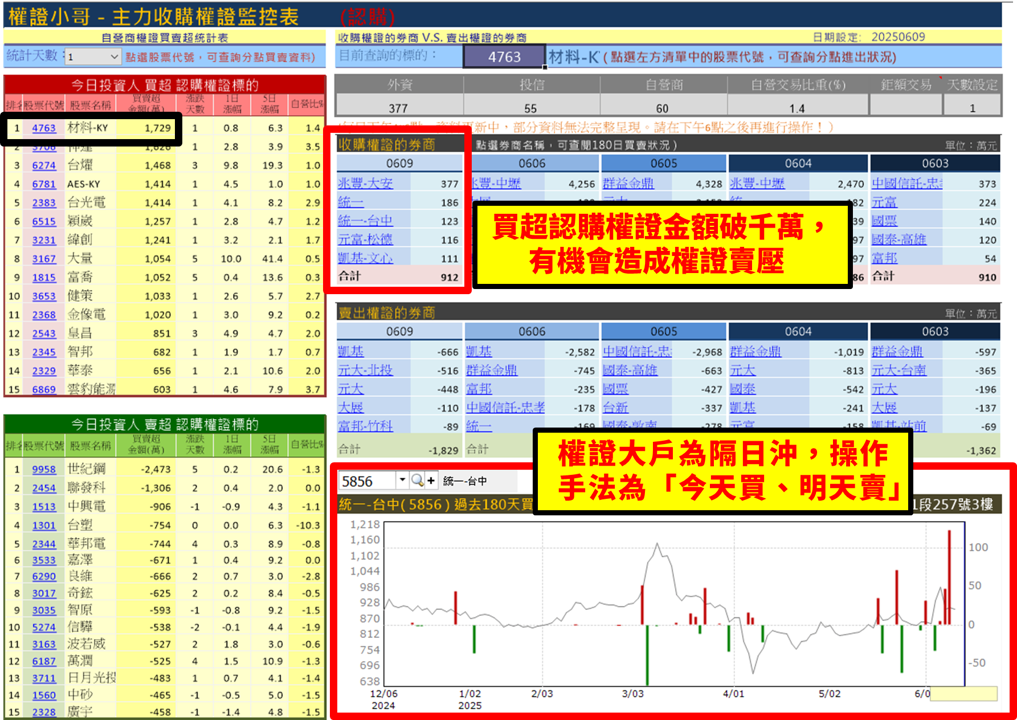1017x720 pixels.
Task: Click broker 凱基 in 0606 sellers column
Action: coord(479,352)
